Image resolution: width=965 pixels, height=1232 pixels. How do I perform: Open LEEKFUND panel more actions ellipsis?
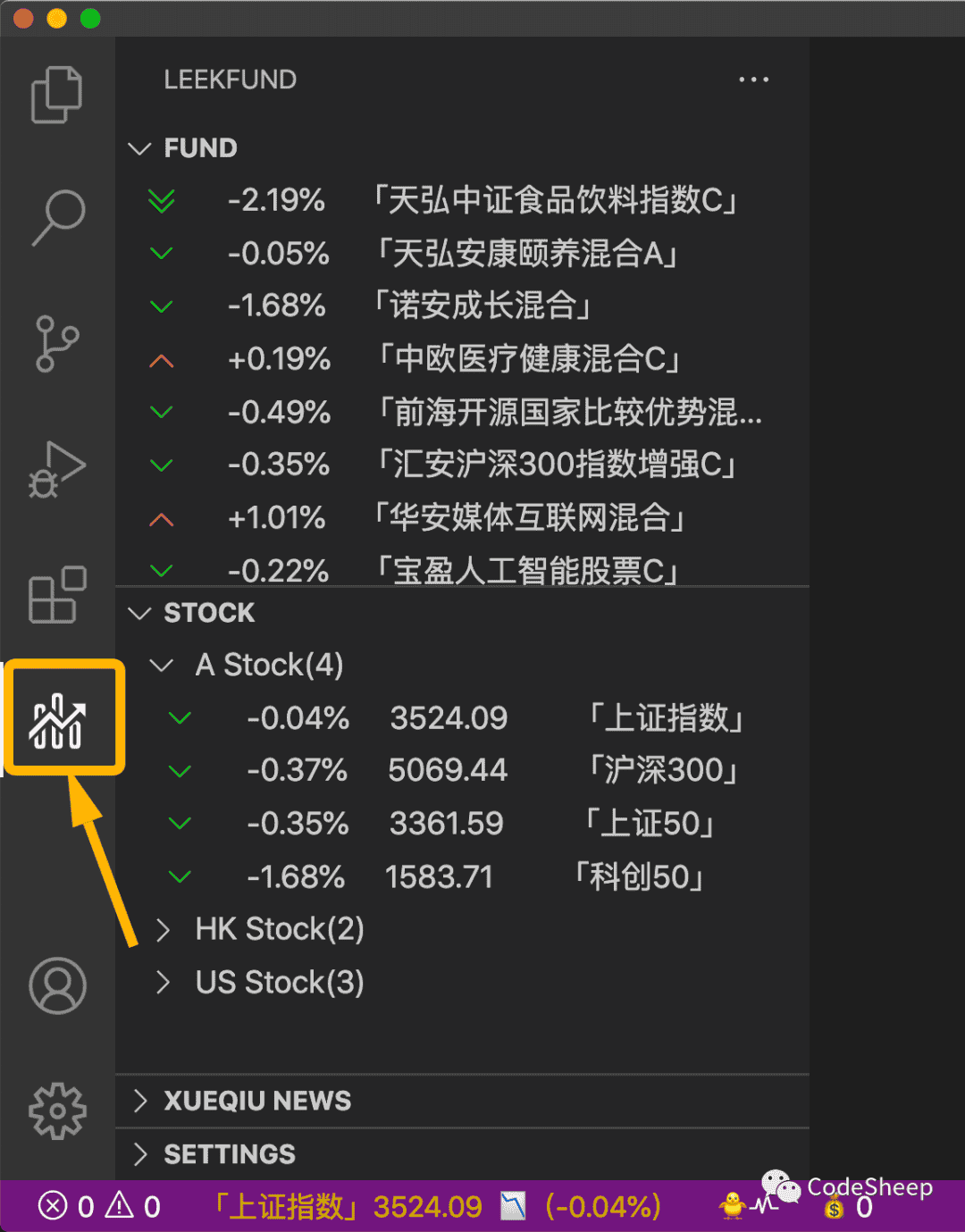[753, 80]
